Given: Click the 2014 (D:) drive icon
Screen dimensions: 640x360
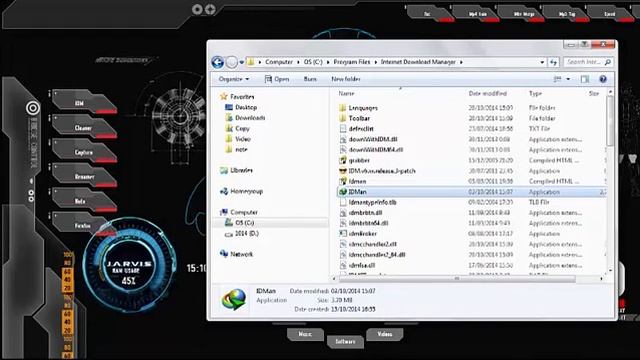Looking at the screenshot, I should [x=229, y=234].
